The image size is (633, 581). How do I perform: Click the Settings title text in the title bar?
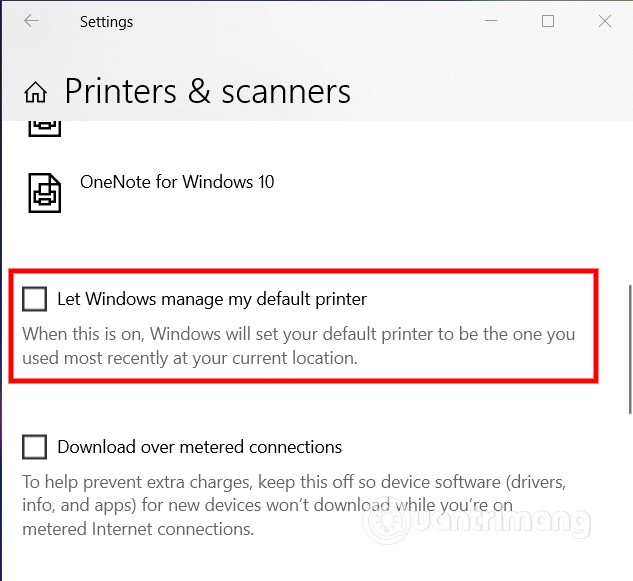[106, 22]
